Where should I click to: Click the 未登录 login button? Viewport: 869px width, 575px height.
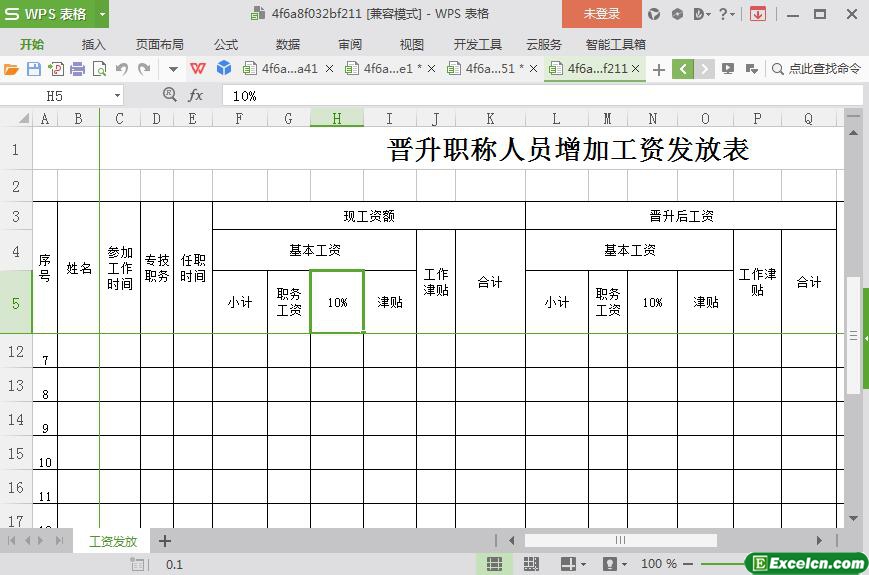click(601, 14)
